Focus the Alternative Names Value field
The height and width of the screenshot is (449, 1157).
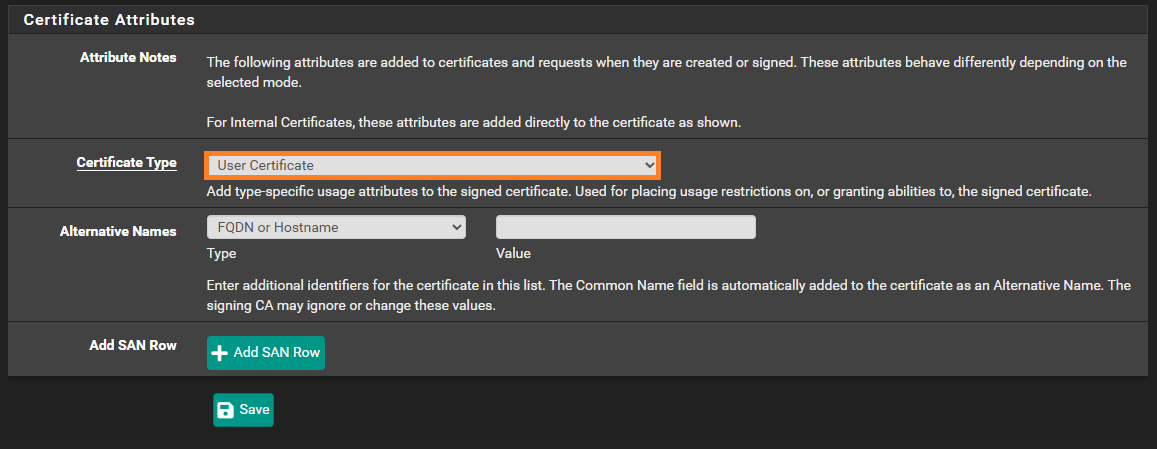[626, 227]
